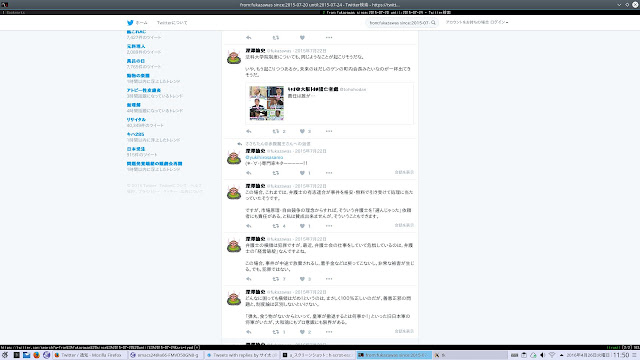Open the more options dots on the topmost tweet
This screenshot has height=360, width=640.
click(329, 38)
